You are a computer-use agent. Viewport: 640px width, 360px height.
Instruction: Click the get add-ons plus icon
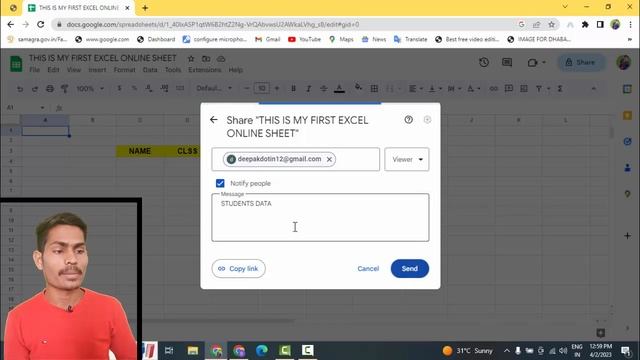tap(627, 236)
